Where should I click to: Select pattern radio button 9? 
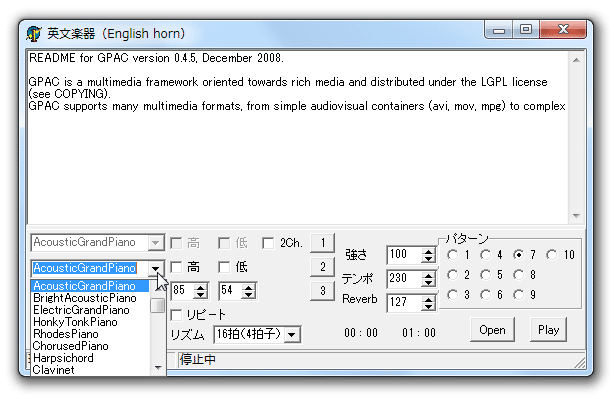pyautogui.click(x=518, y=295)
